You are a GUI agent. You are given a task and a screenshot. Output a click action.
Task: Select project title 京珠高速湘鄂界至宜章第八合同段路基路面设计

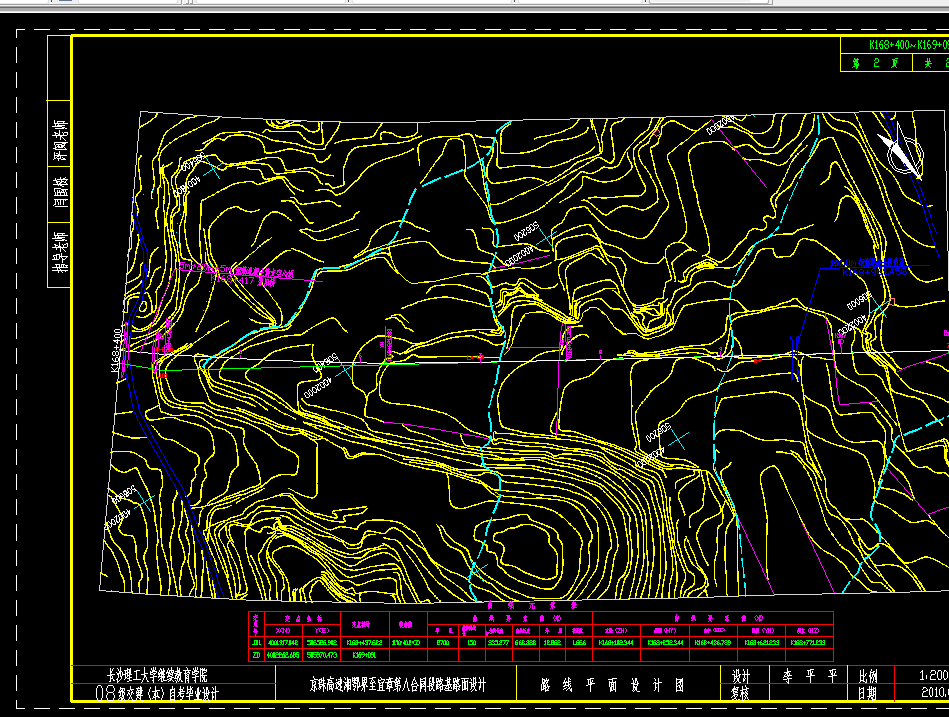tap(398, 685)
